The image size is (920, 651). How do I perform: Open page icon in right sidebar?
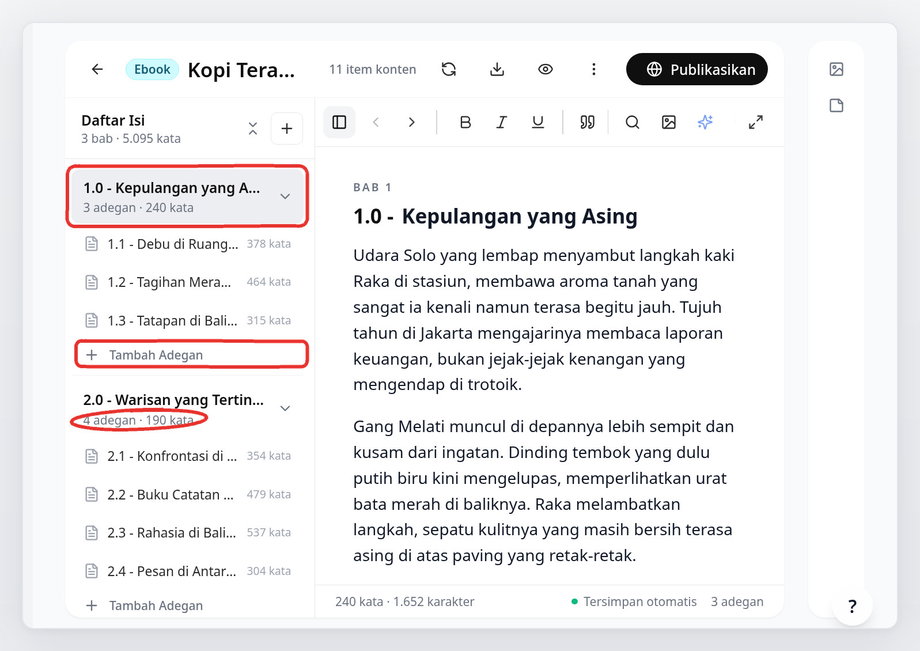click(x=837, y=106)
